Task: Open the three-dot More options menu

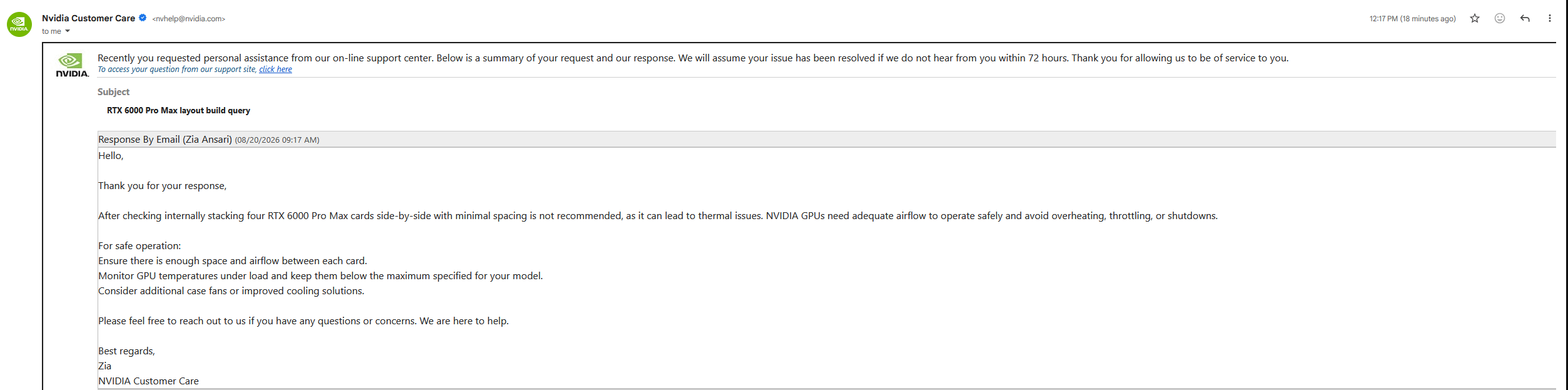Action: (x=1549, y=18)
